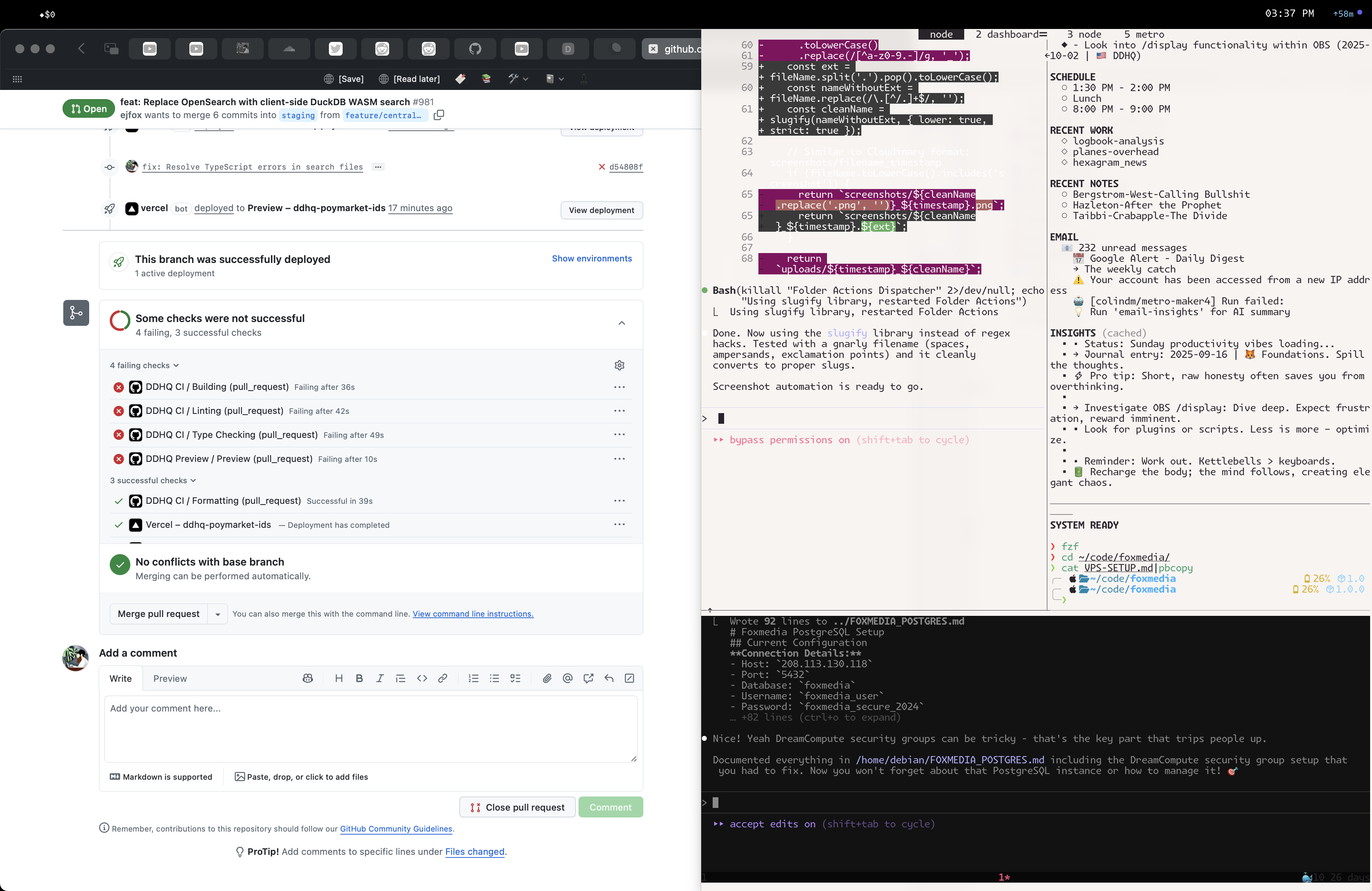This screenshot has width=1372, height=891.
Task: Toggle bold formatting in the comment toolbar
Action: click(x=359, y=678)
